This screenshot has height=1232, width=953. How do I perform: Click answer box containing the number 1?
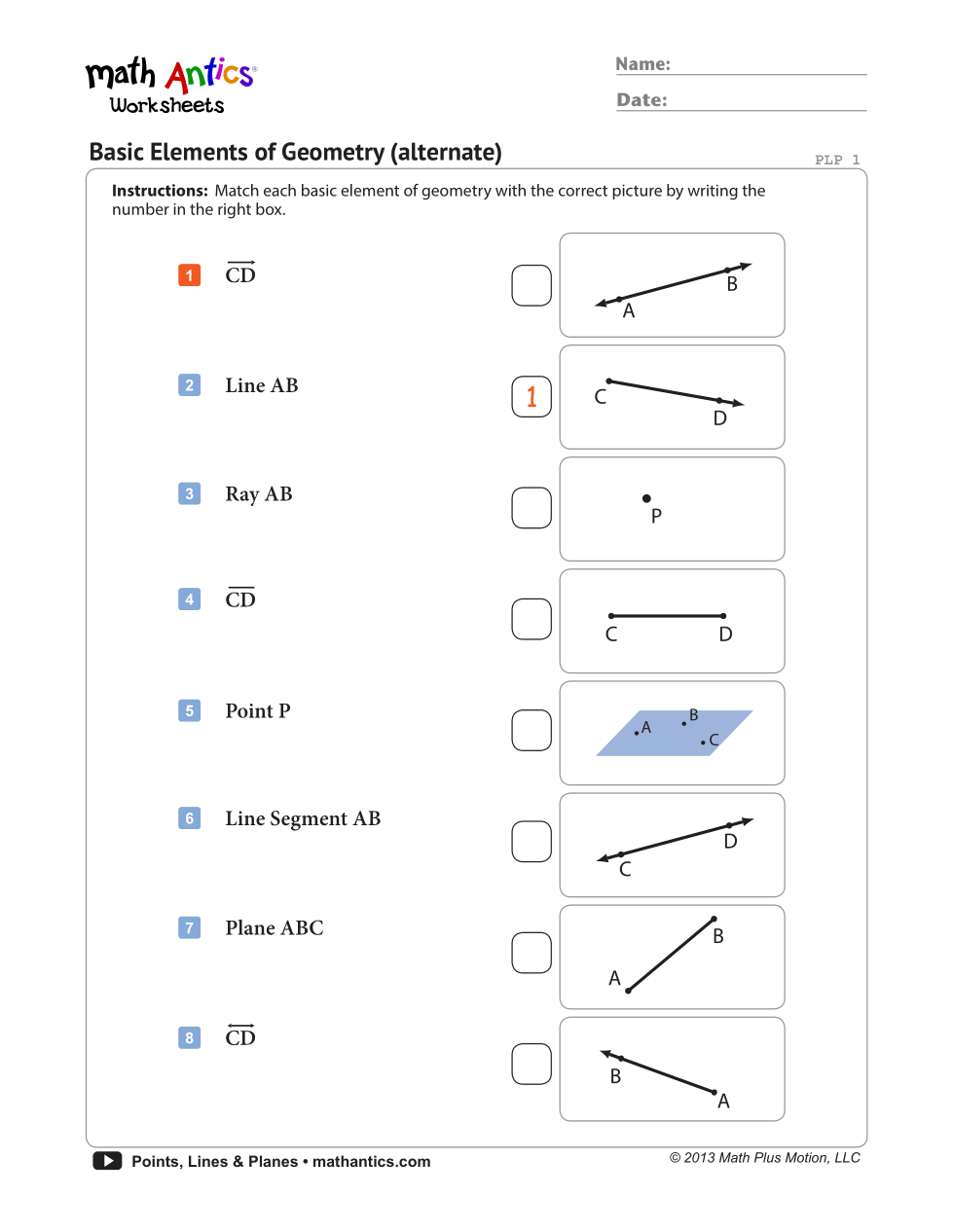pyautogui.click(x=531, y=397)
